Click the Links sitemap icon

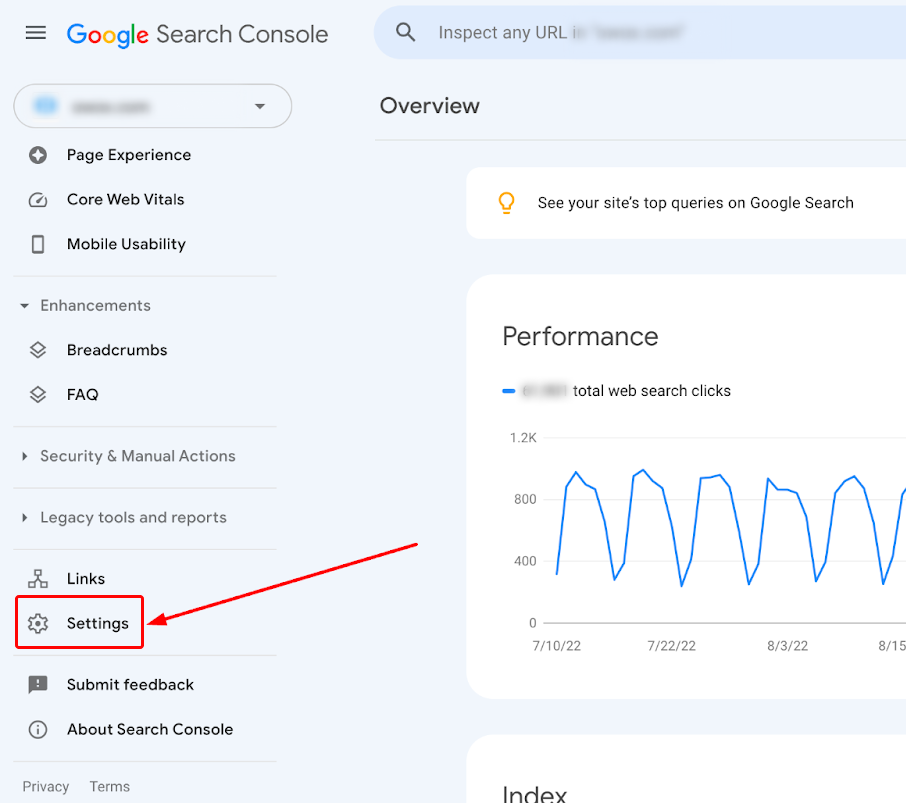[38, 579]
